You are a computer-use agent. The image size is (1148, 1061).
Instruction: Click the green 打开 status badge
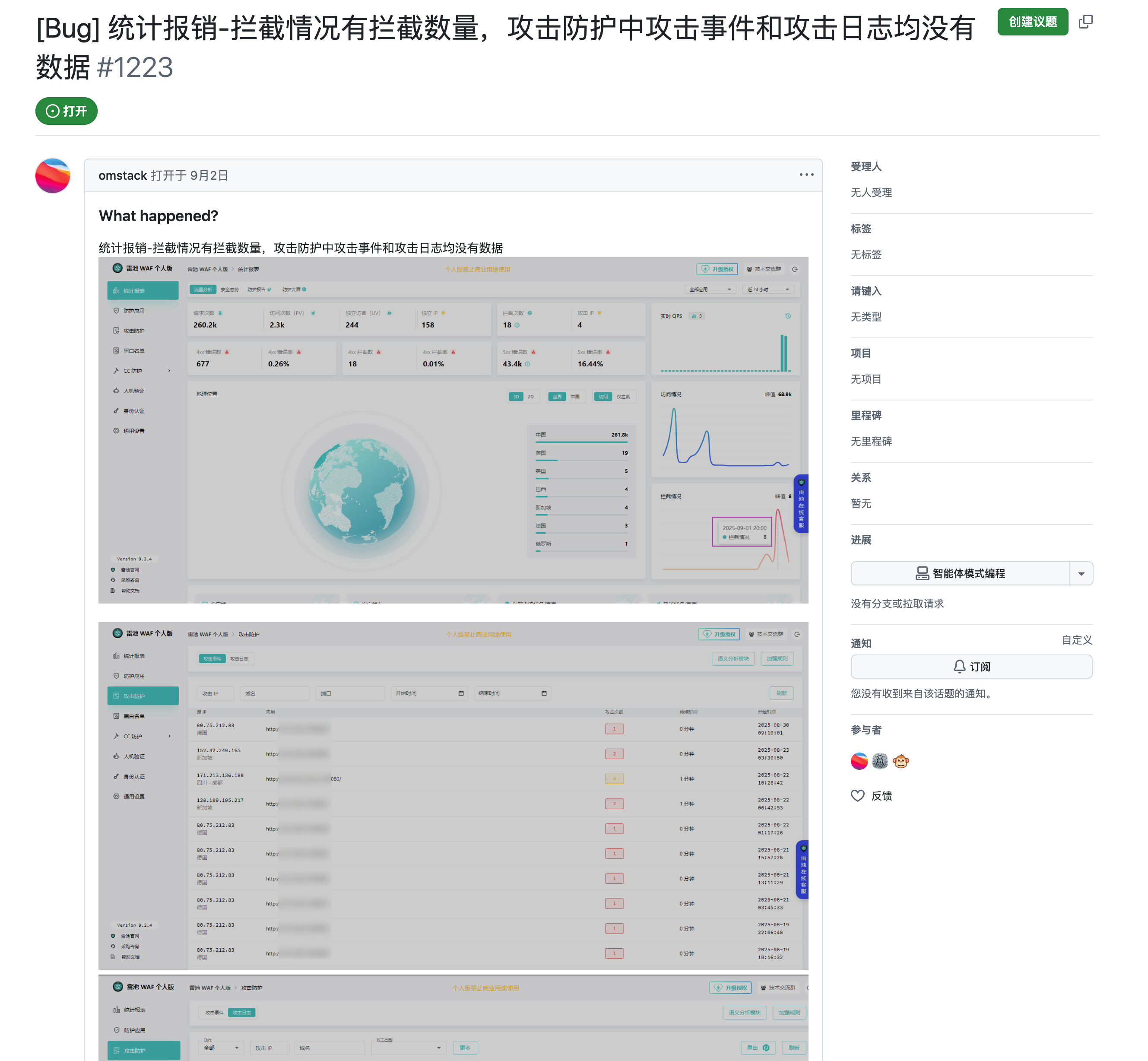[67, 111]
